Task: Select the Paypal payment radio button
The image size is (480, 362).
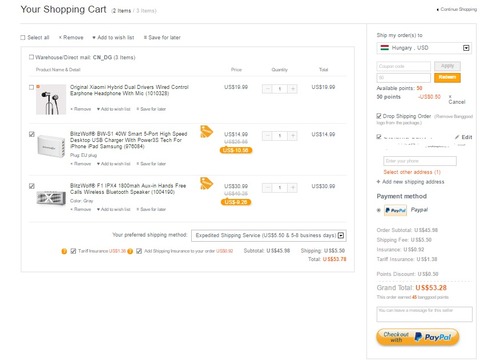Action: click(x=379, y=210)
